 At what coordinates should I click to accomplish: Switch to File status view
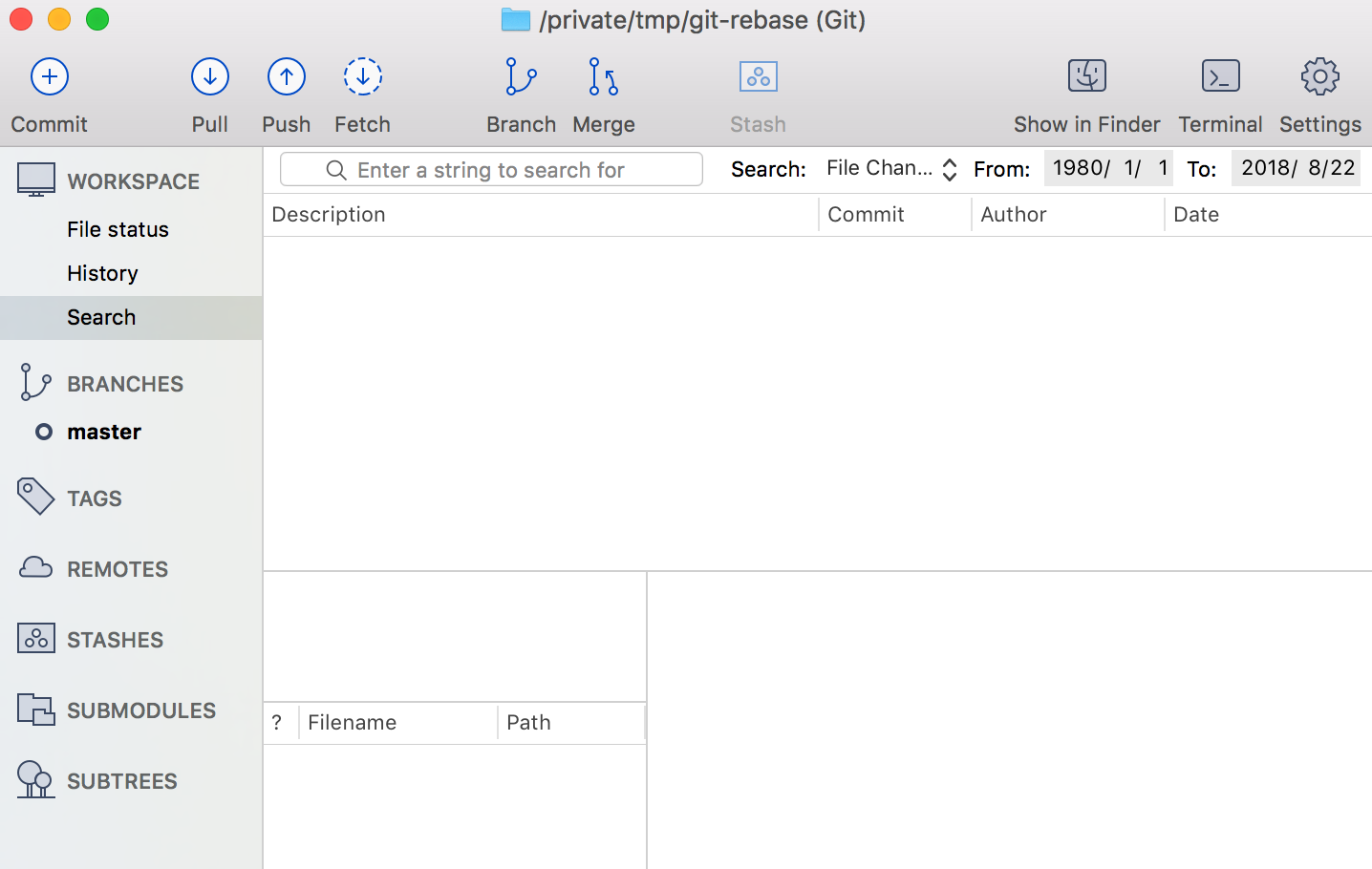[x=118, y=229]
